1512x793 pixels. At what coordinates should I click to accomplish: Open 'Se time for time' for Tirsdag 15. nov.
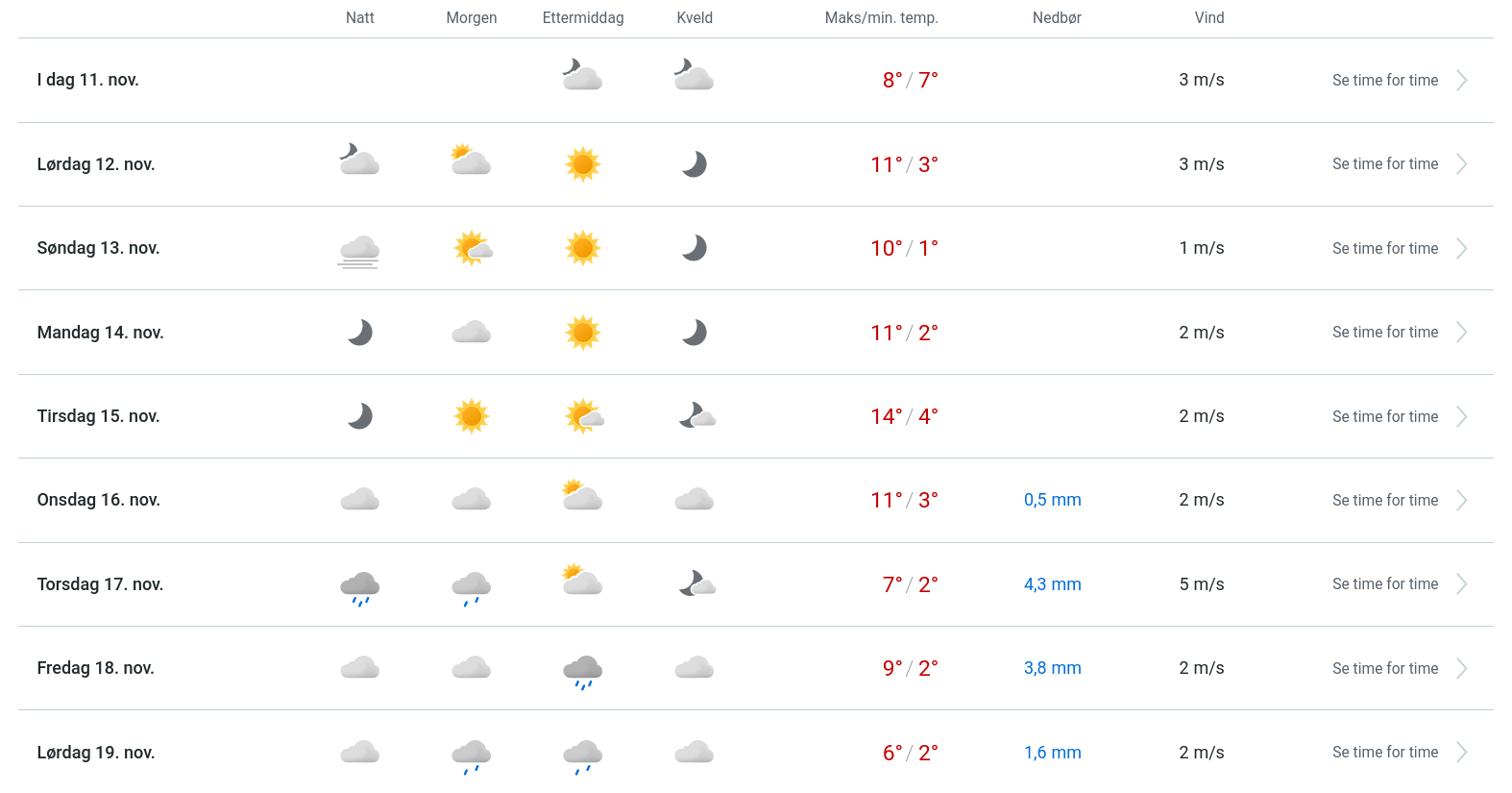click(1385, 416)
